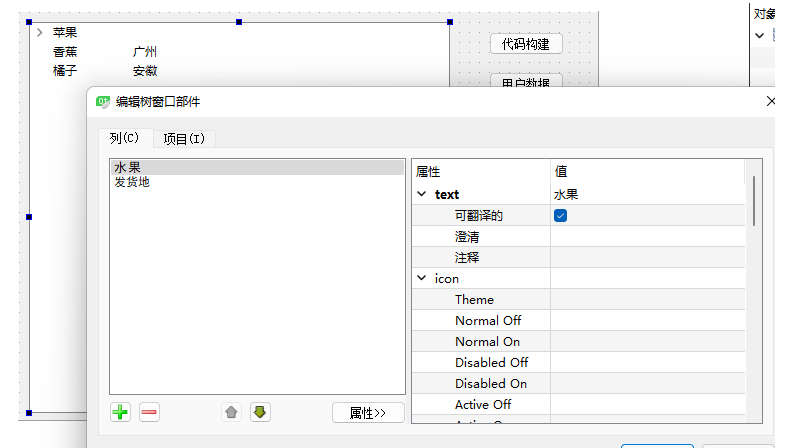Viewport: 790px width, 448px height.
Task: Collapse the 对象 panel chevron at right
Action: tap(760, 36)
